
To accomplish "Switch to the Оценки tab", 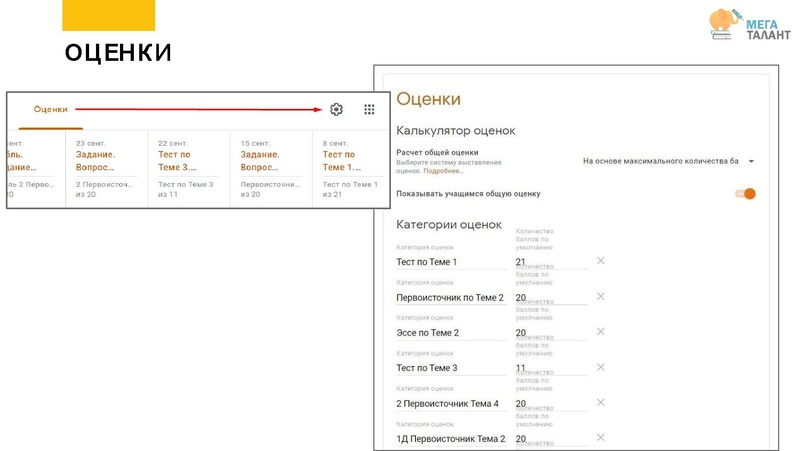I will pyautogui.click(x=51, y=110).
